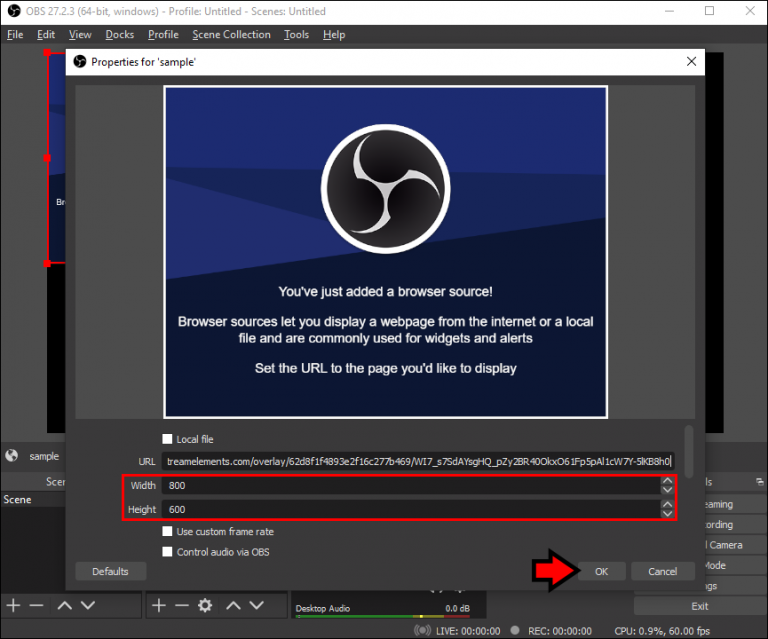The image size is (768, 639).
Task: Increase Width with the up arrow
Action: point(667,481)
